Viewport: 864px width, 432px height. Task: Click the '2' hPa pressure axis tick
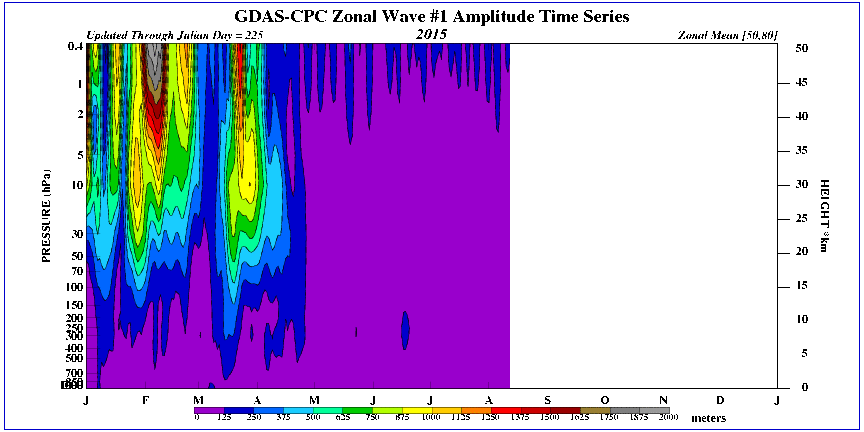click(79, 114)
